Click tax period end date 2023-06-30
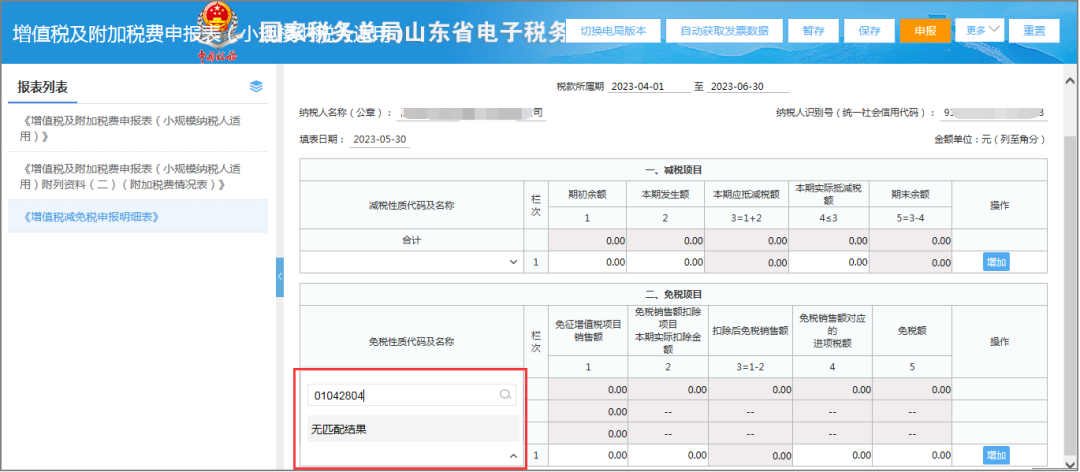Viewport: 1080px width, 472px height. point(749,88)
